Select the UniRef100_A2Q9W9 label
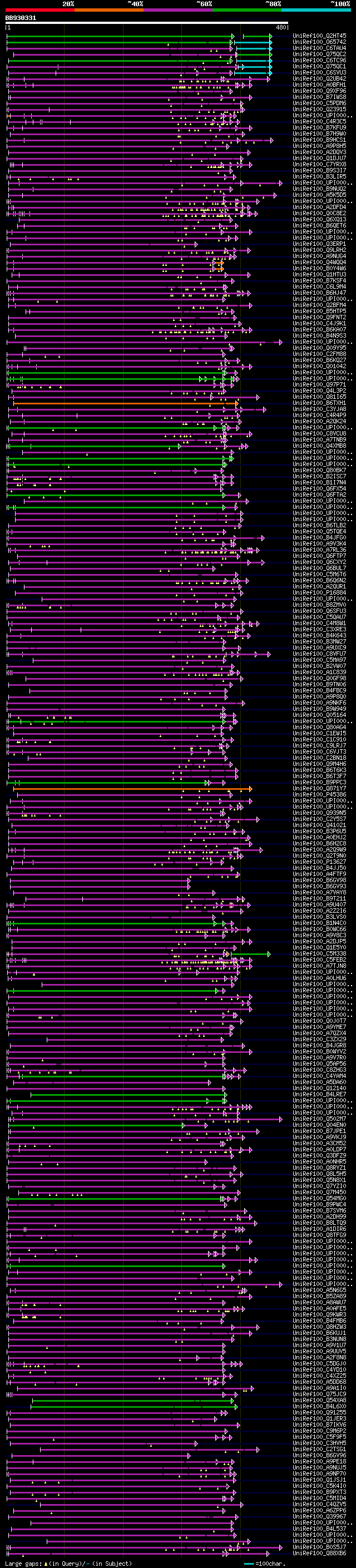This screenshot has width=356, height=1568. click(x=319, y=850)
